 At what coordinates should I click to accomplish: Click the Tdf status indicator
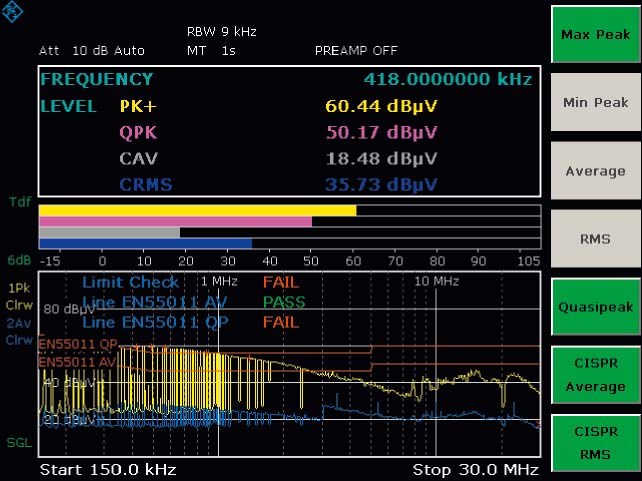point(20,202)
